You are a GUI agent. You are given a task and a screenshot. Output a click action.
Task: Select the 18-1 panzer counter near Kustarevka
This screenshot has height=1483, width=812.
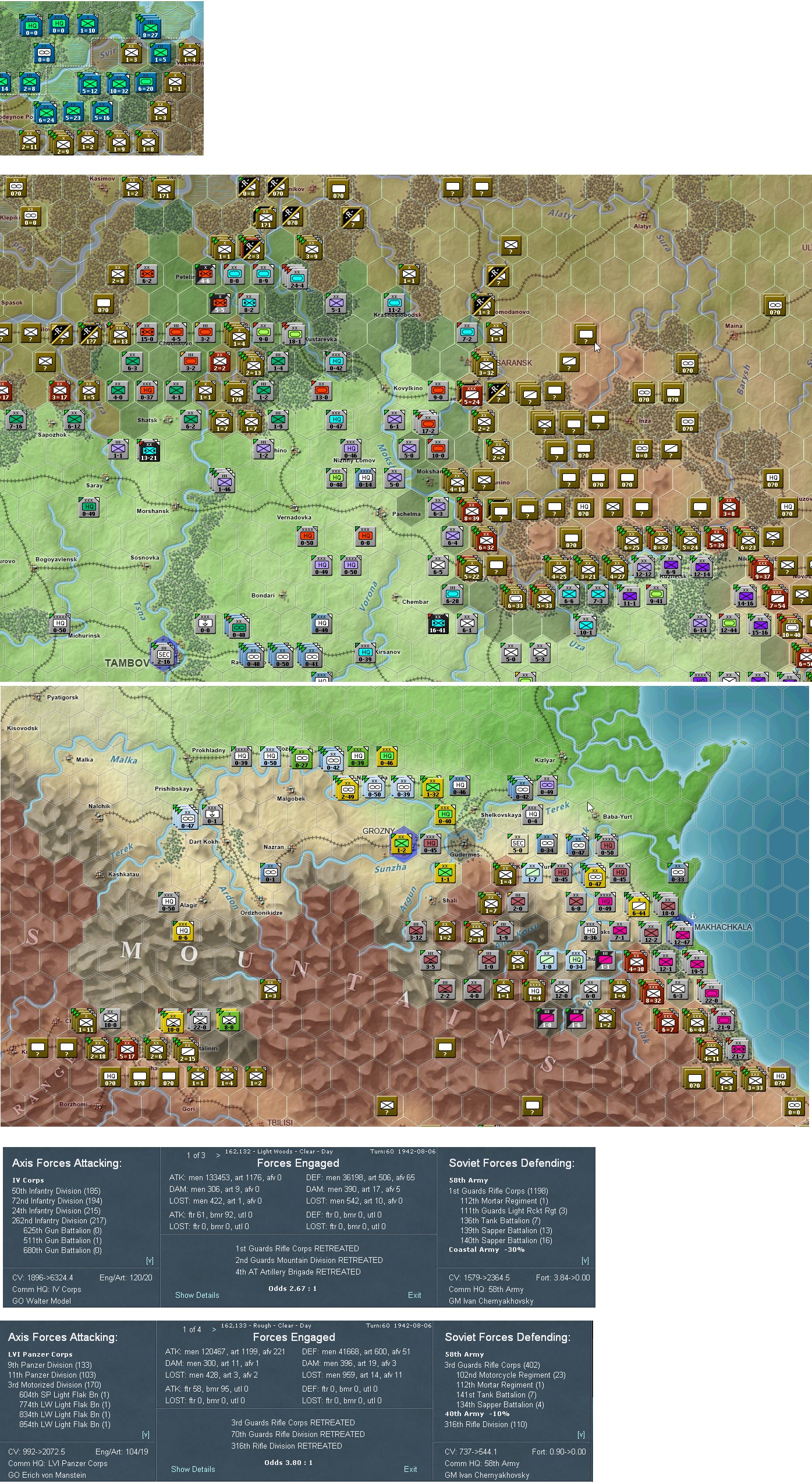(295, 334)
